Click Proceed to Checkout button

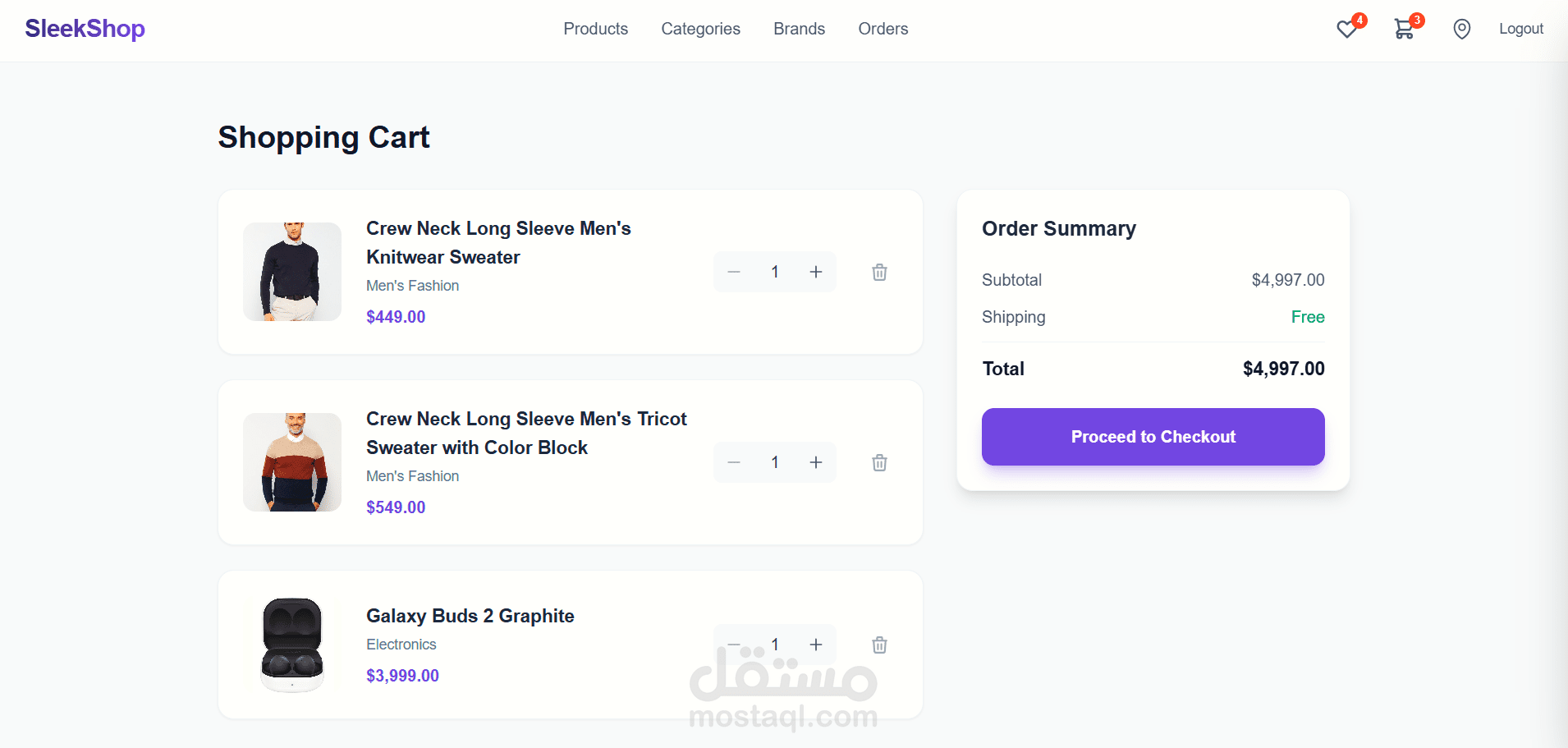[1153, 437]
